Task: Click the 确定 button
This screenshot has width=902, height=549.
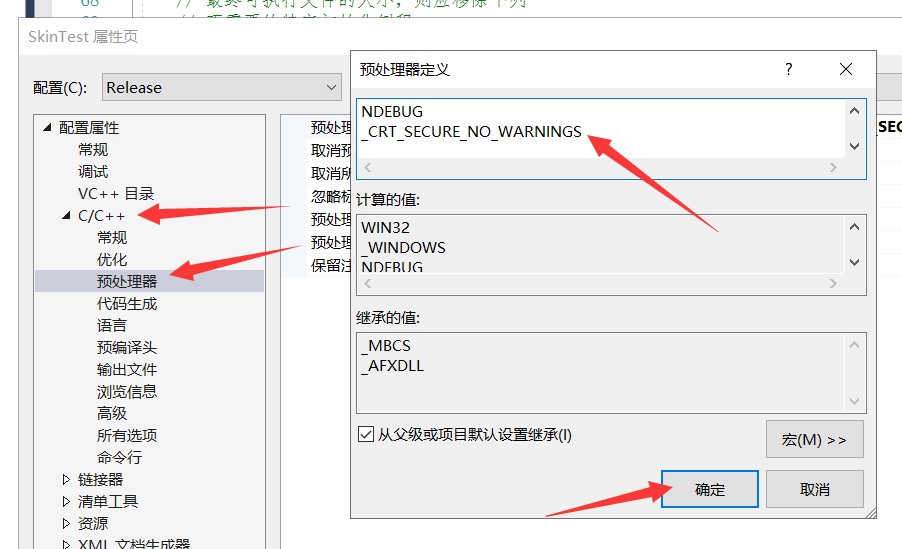Action: tap(709, 489)
